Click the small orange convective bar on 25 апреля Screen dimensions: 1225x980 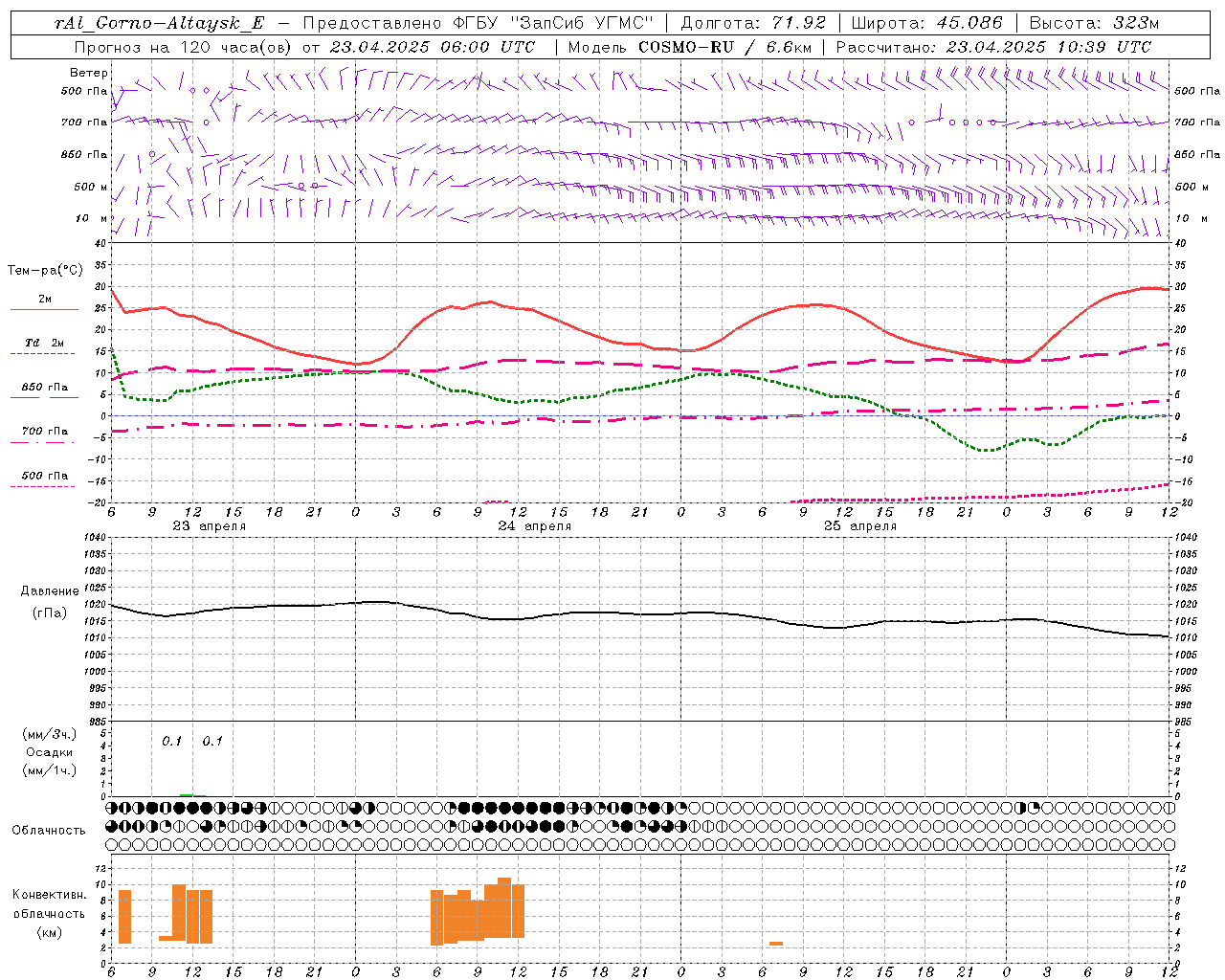click(x=776, y=944)
